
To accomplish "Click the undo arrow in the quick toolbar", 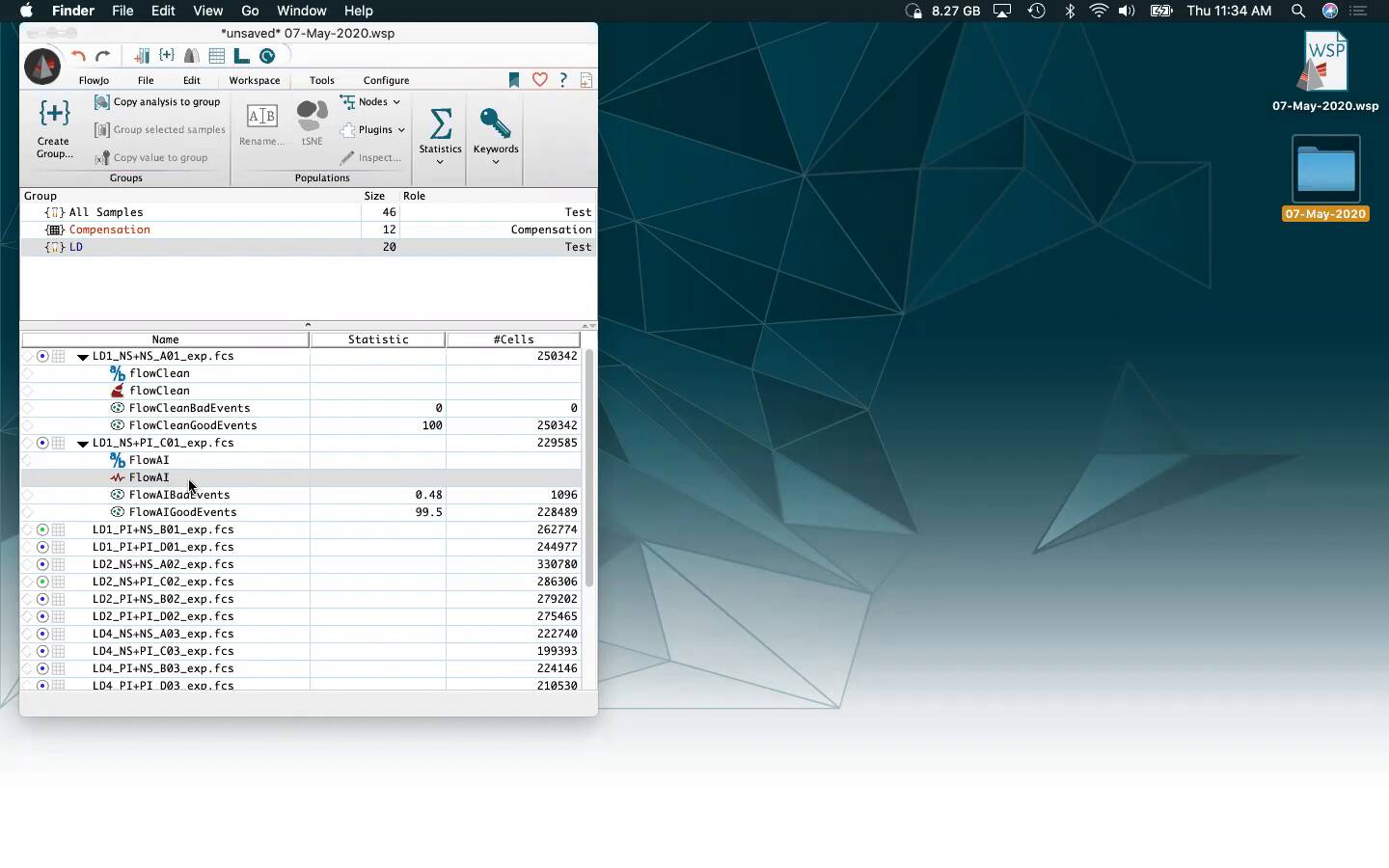I will point(78,56).
